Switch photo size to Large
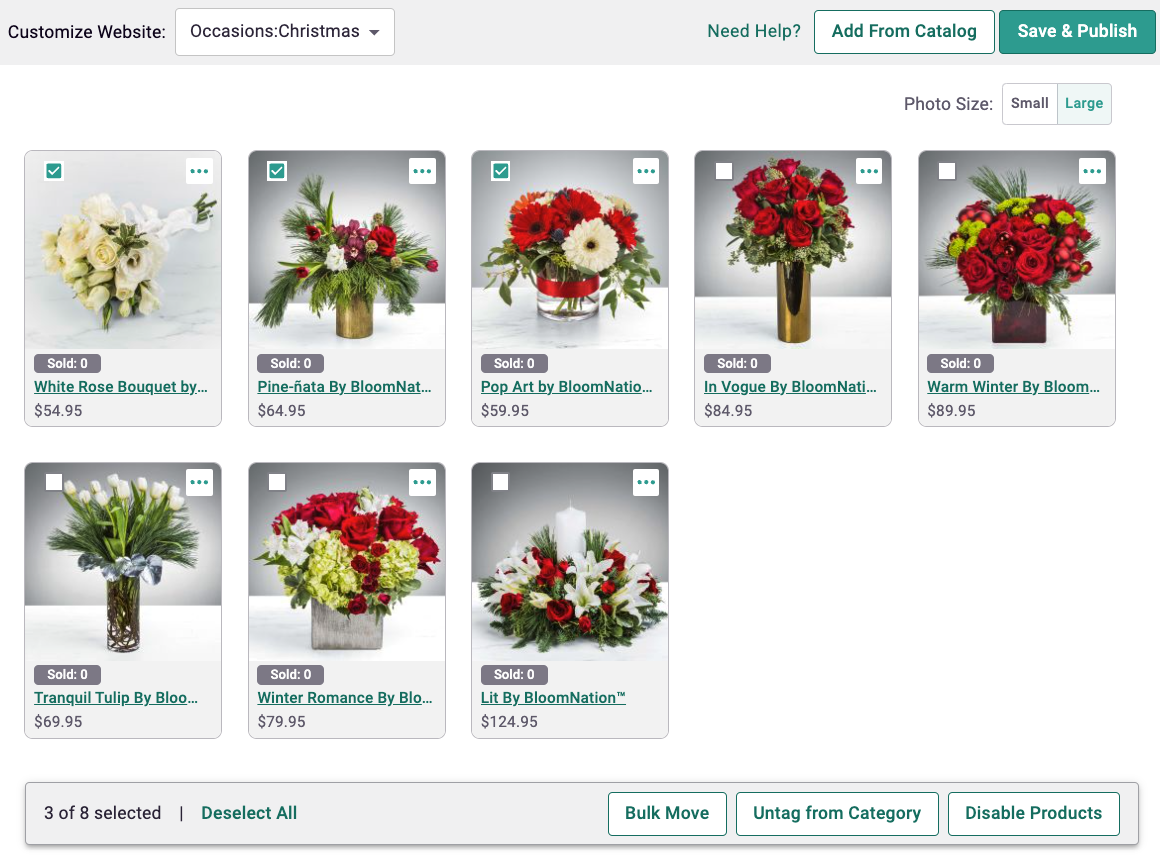This screenshot has height=859, width=1160. pos(1084,104)
